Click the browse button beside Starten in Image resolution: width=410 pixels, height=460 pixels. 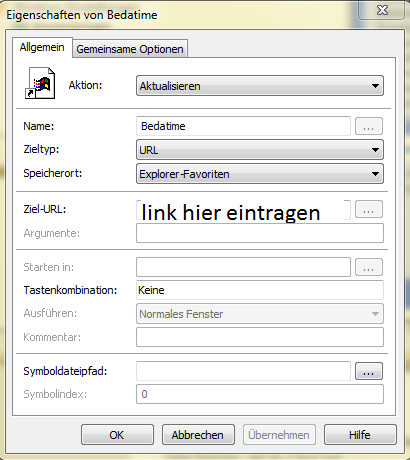pos(369,267)
